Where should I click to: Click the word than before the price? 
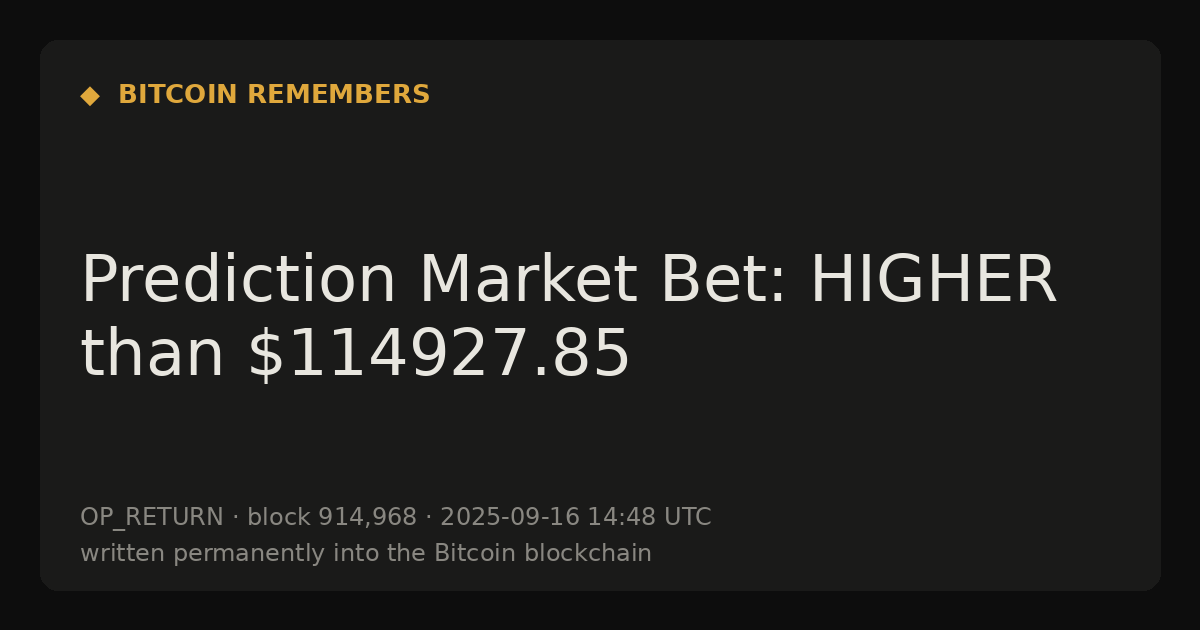pyautogui.click(x=153, y=354)
